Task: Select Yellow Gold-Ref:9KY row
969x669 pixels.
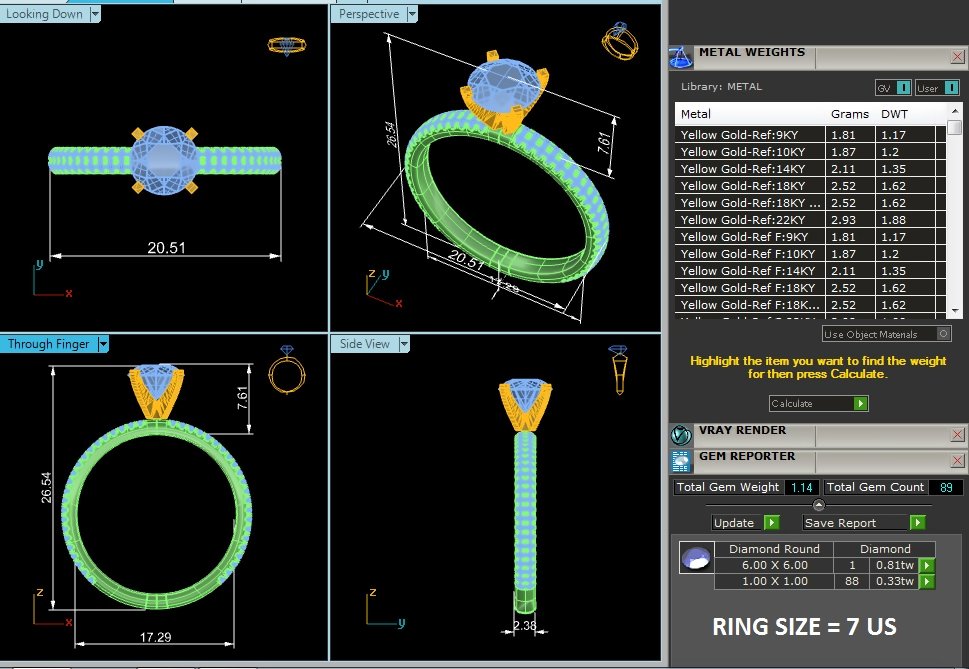Action: [x=810, y=135]
